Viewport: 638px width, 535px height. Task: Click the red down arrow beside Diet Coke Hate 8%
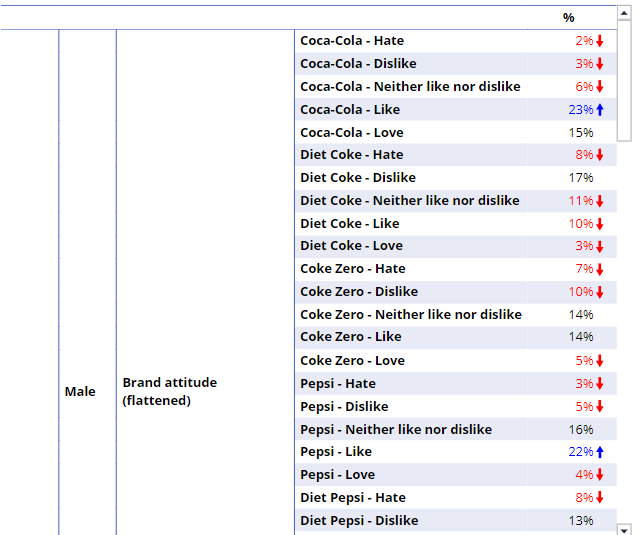600,155
